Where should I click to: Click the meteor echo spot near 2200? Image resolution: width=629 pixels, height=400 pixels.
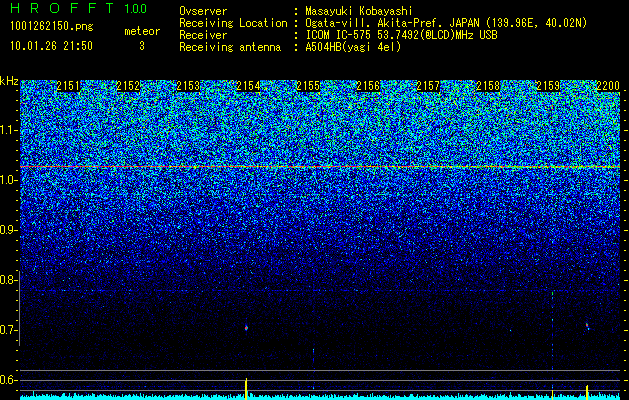tap(587, 325)
